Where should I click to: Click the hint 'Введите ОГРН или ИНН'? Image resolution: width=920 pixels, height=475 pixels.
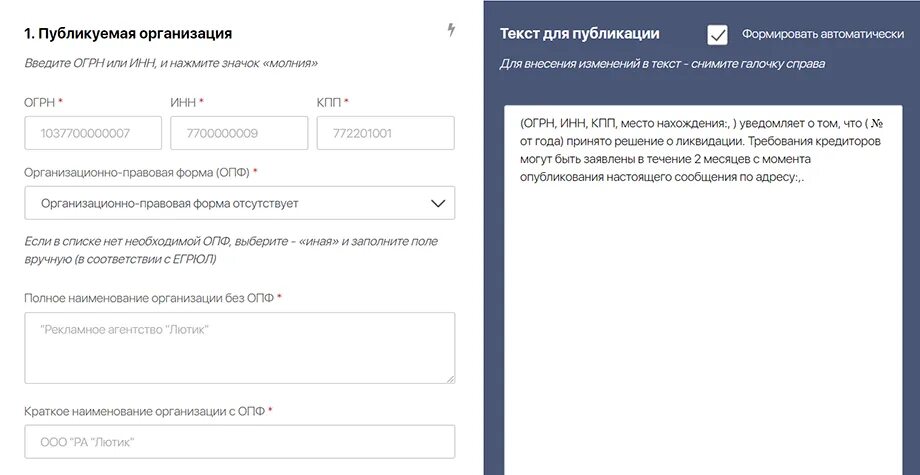point(171,63)
